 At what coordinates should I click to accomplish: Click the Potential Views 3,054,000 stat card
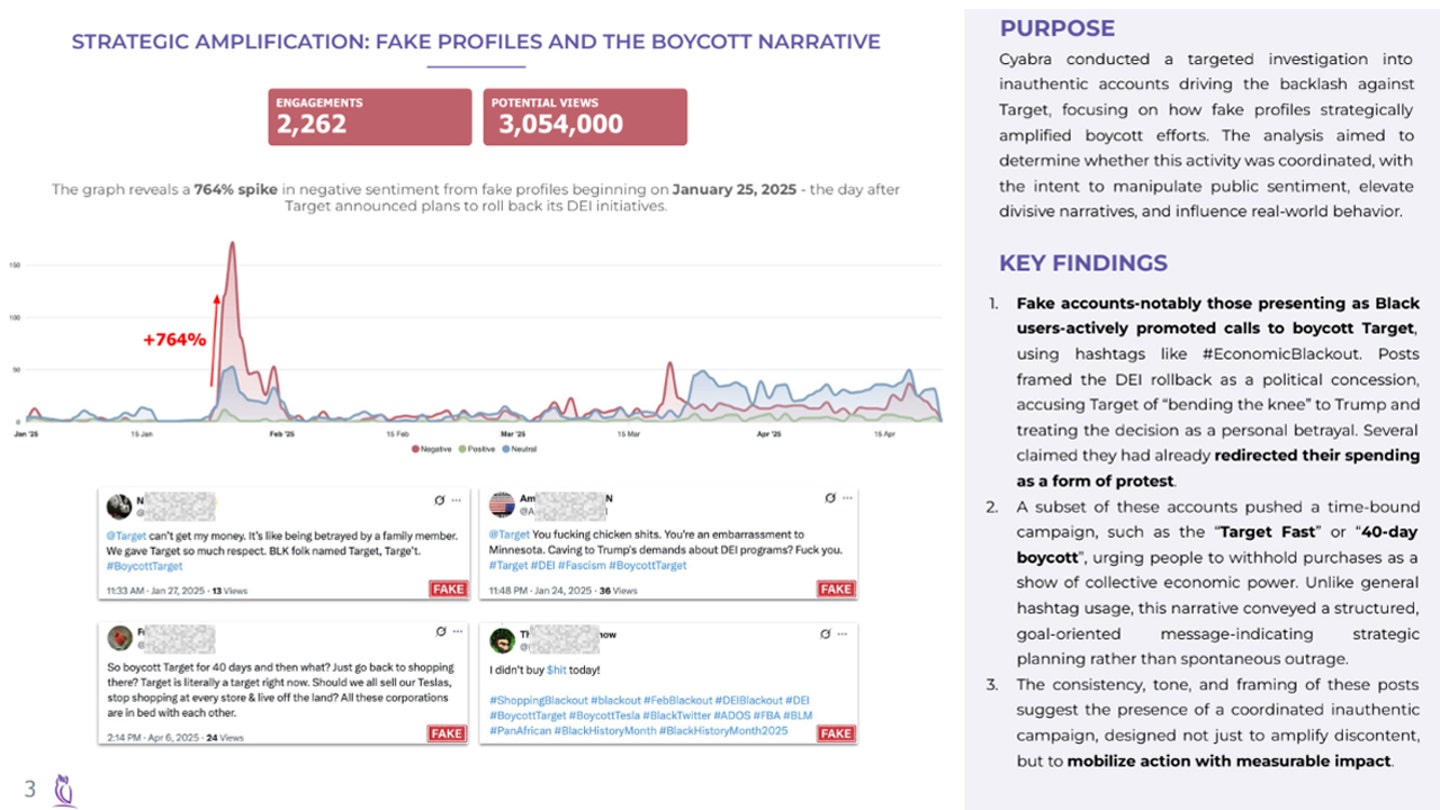click(585, 117)
